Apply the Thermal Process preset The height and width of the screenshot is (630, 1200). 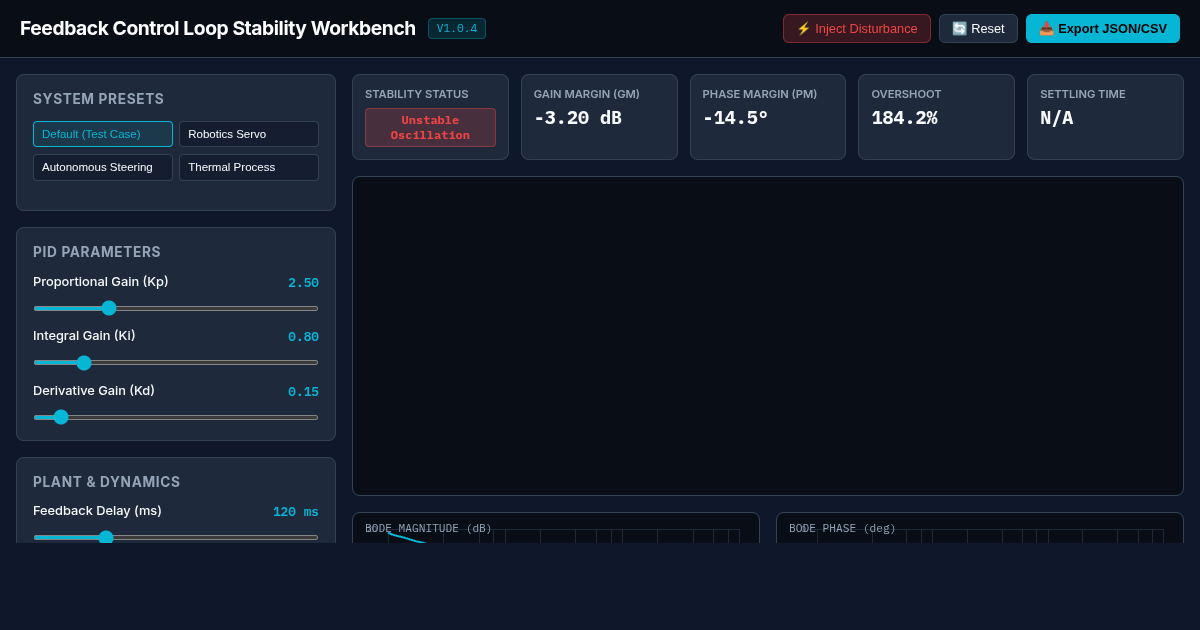point(249,167)
